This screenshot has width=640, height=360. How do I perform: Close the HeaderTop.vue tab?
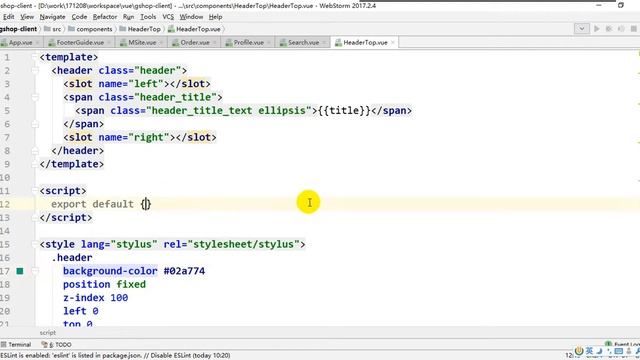pos(393,42)
